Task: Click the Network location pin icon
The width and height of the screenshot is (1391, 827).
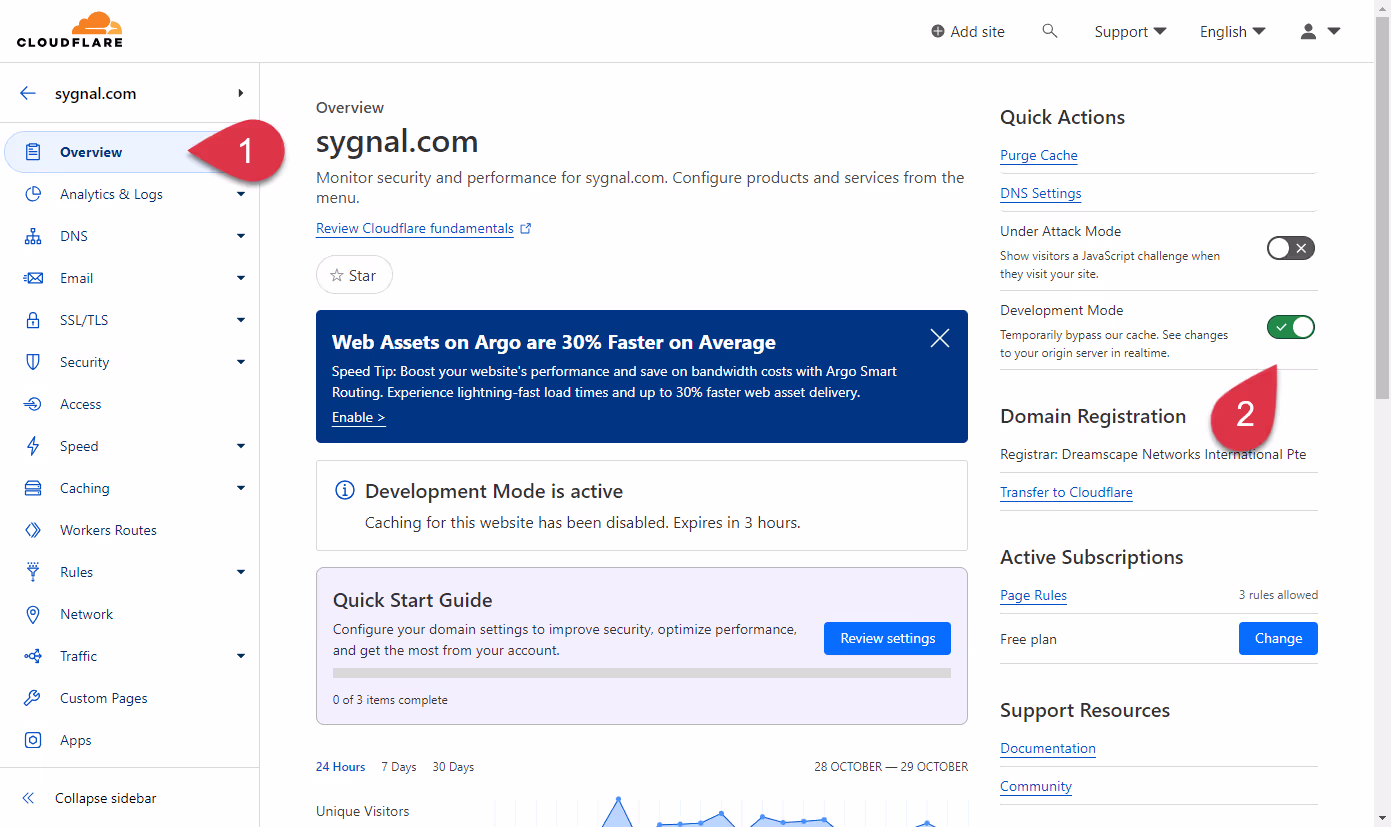Action: (33, 614)
